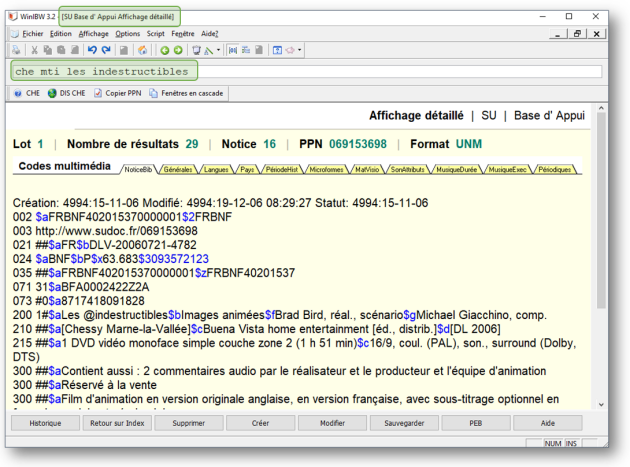The height and width of the screenshot is (467, 630).
Task: Click the DIS CHE globe shortcut
Action: pos(67,93)
